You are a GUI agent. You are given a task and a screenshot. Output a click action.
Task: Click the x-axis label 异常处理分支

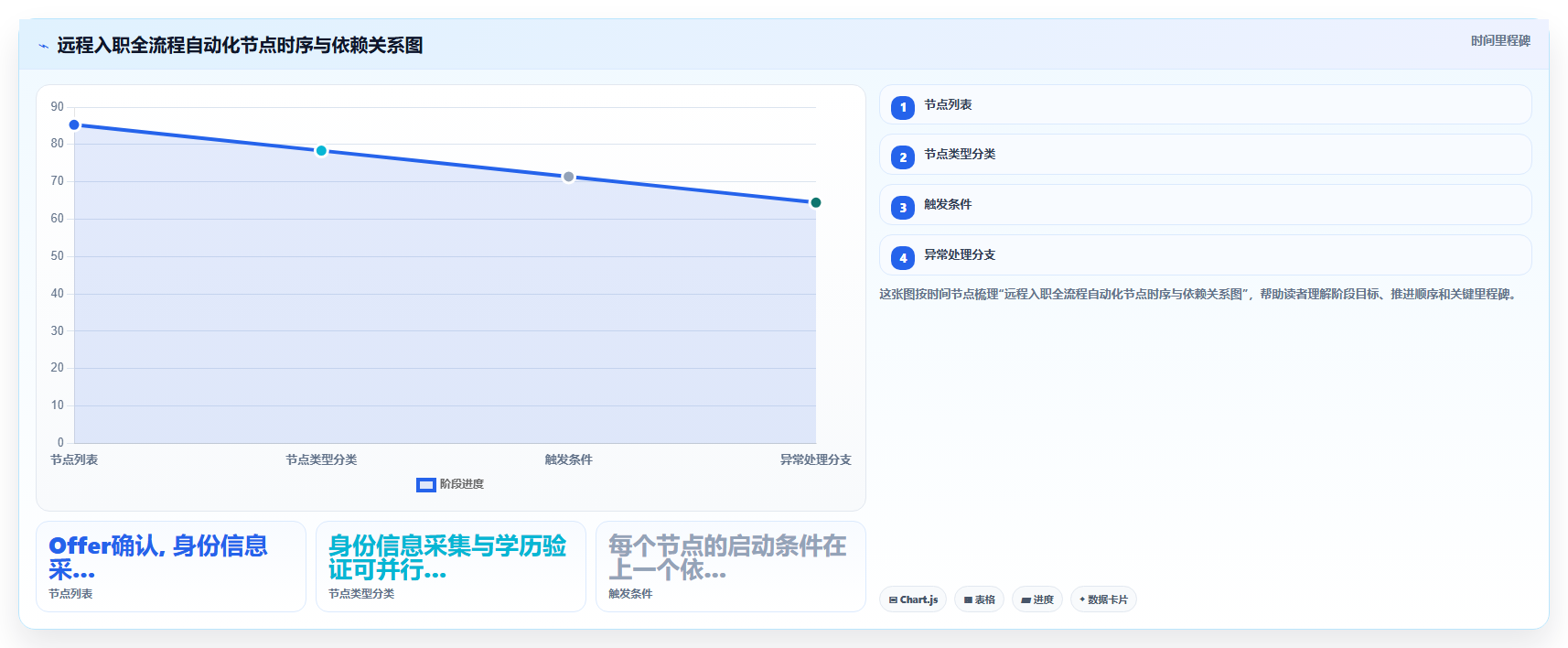[x=816, y=459]
